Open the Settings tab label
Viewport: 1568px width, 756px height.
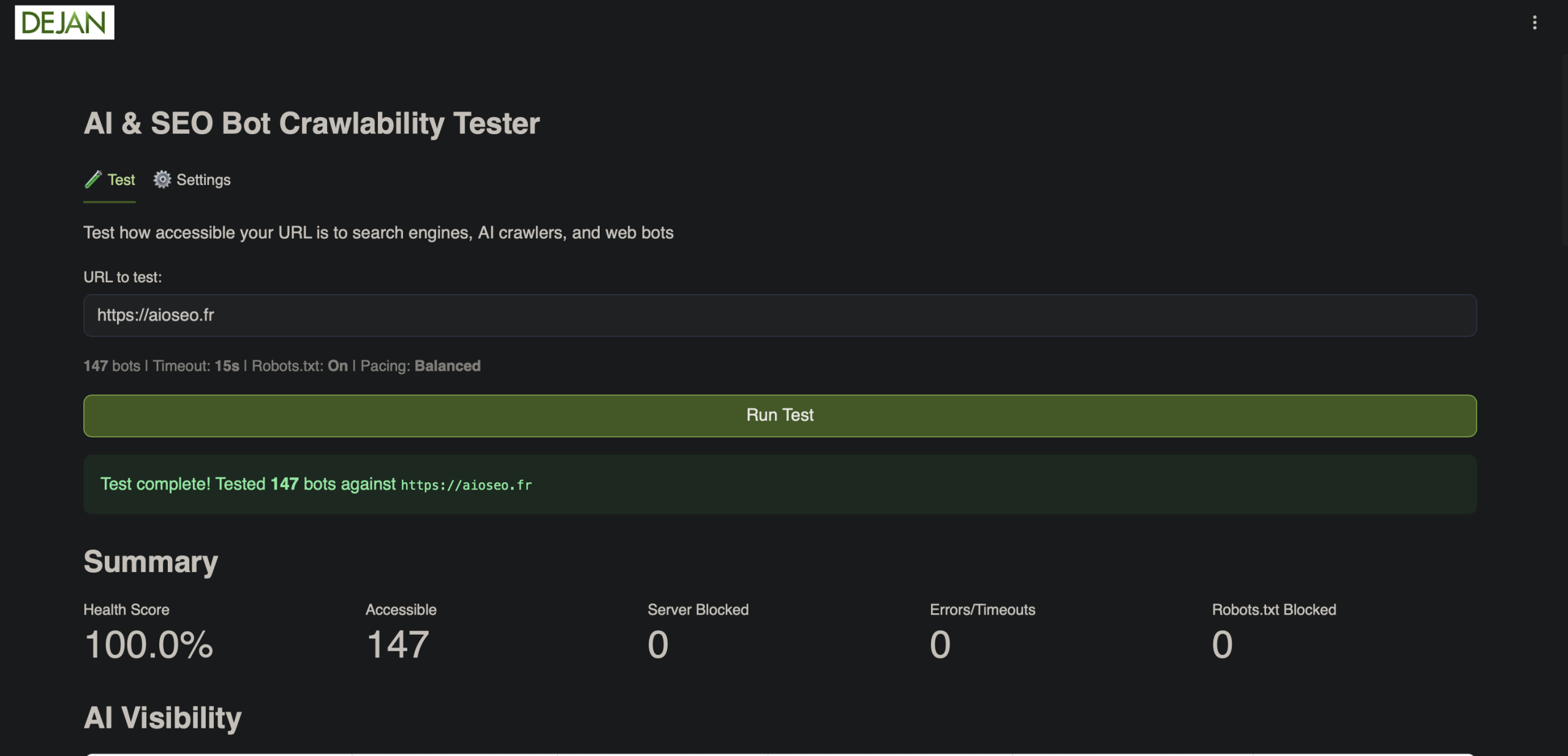(203, 180)
